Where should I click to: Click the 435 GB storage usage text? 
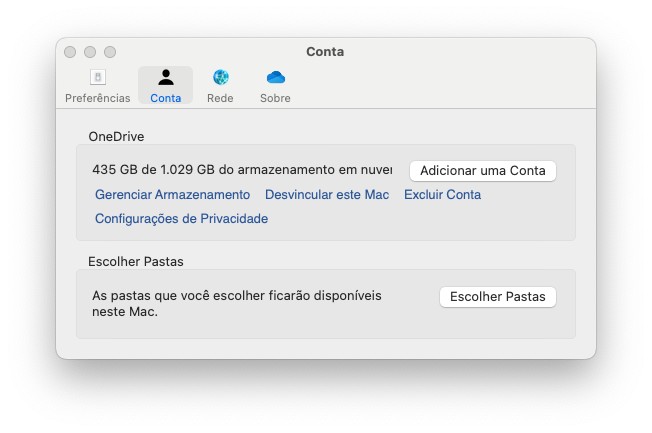pyautogui.click(x=241, y=170)
